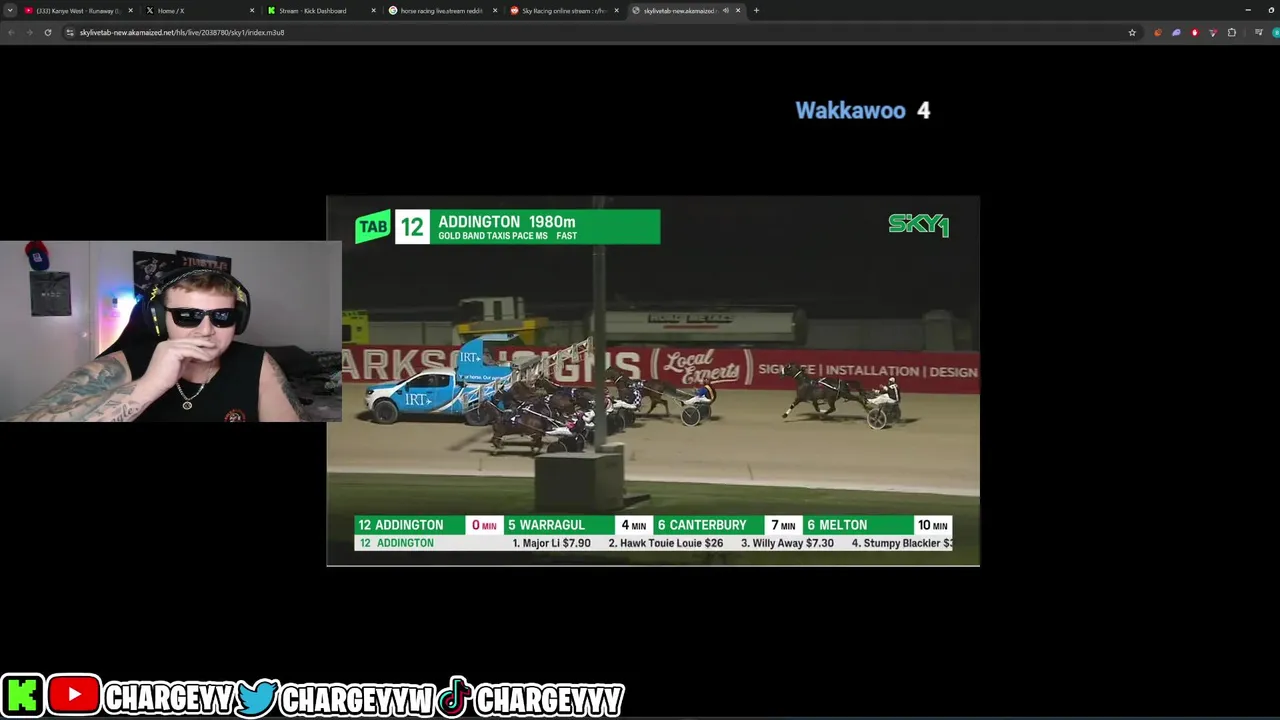Image resolution: width=1280 pixels, height=720 pixels.
Task: Switch to the Sky Racing online stream tab
Action: [x=564, y=10]
